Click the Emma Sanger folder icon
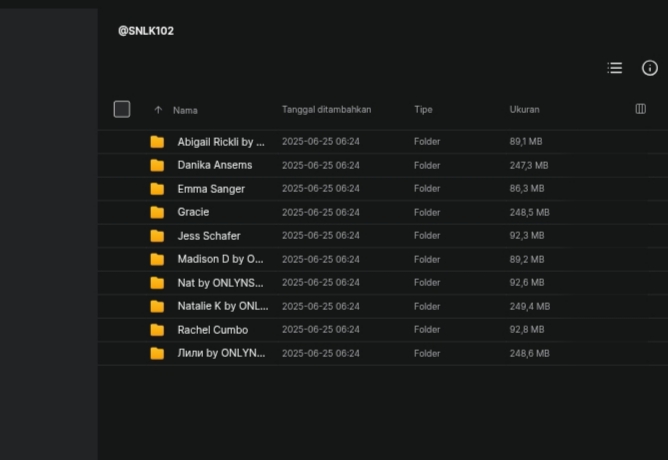The height and width of the screenshot is (460, 668). click(x=157, y=189)
